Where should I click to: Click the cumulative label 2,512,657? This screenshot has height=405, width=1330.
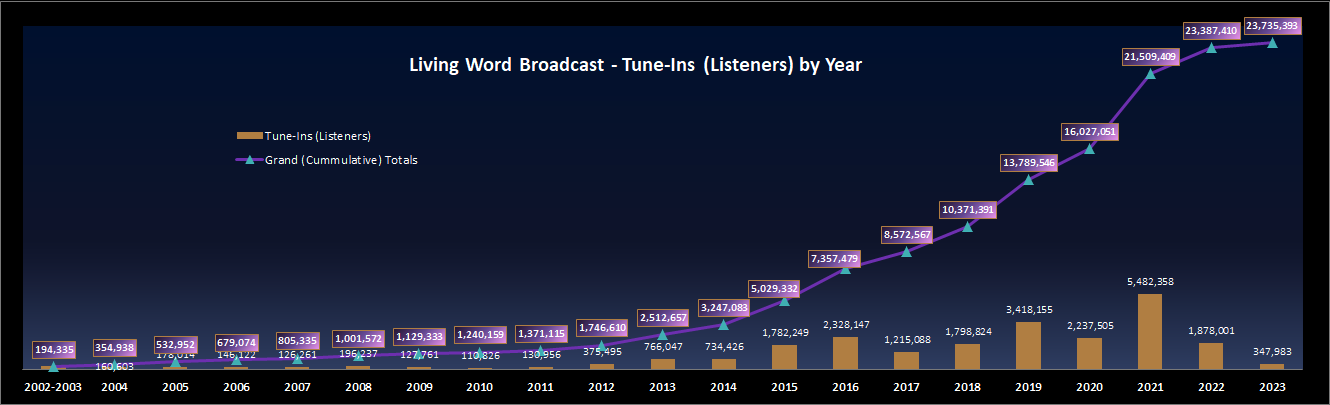(x=662, y=318)
